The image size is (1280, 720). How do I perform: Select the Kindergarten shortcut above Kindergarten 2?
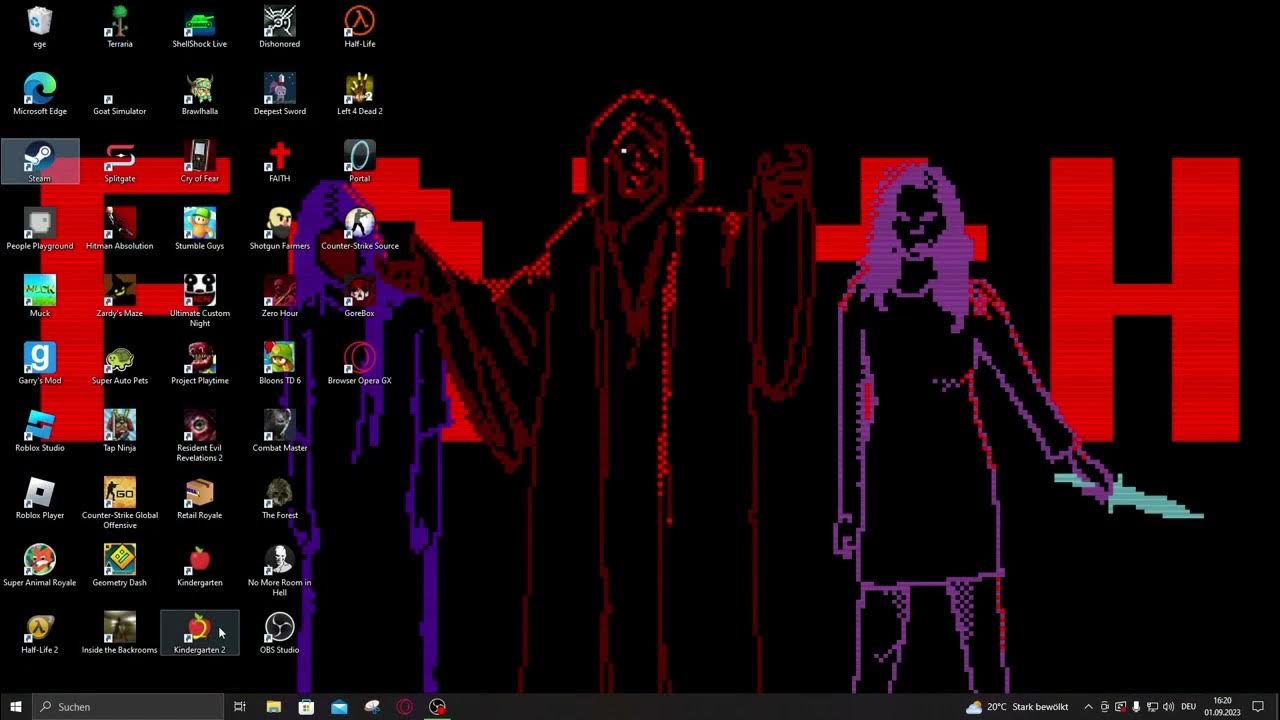200,565
